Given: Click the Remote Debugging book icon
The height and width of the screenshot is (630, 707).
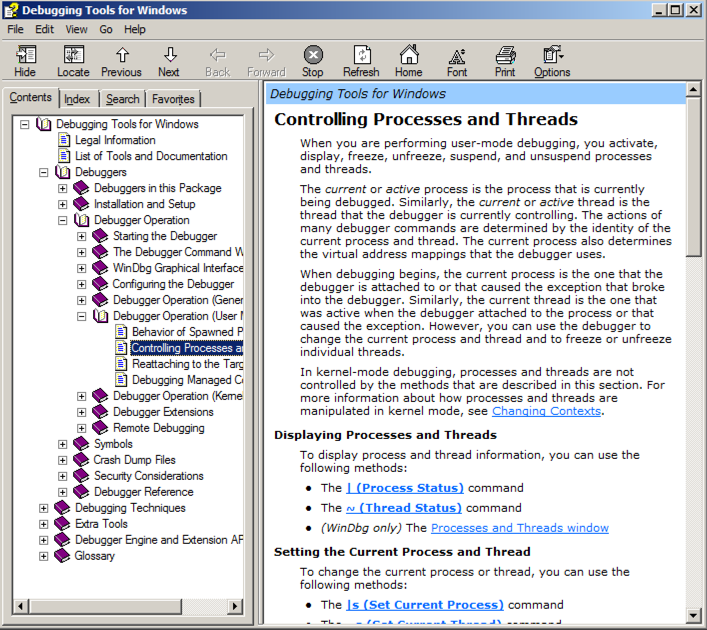Looking at the screenshot, I should 100,428.
